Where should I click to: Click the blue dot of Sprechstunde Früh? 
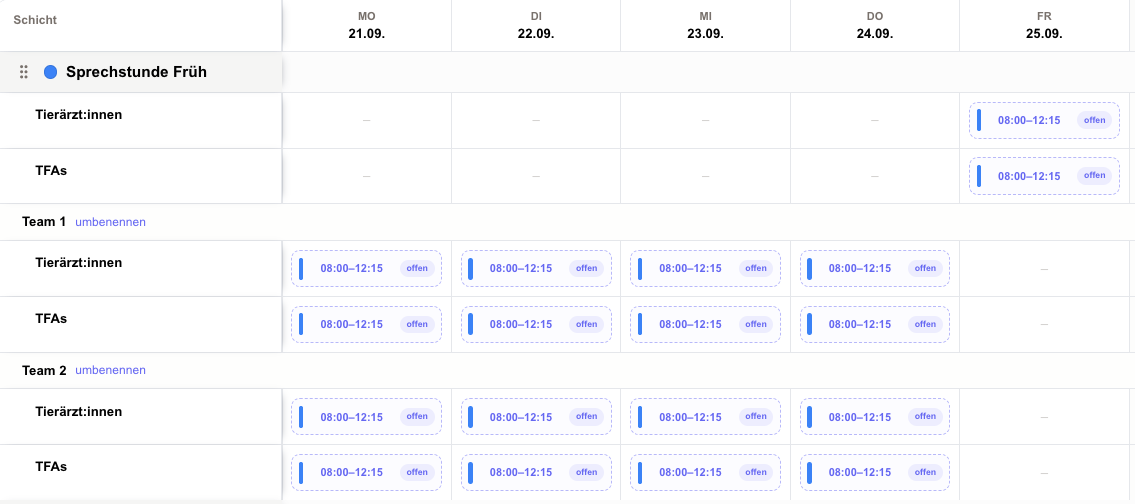(51, 72)
